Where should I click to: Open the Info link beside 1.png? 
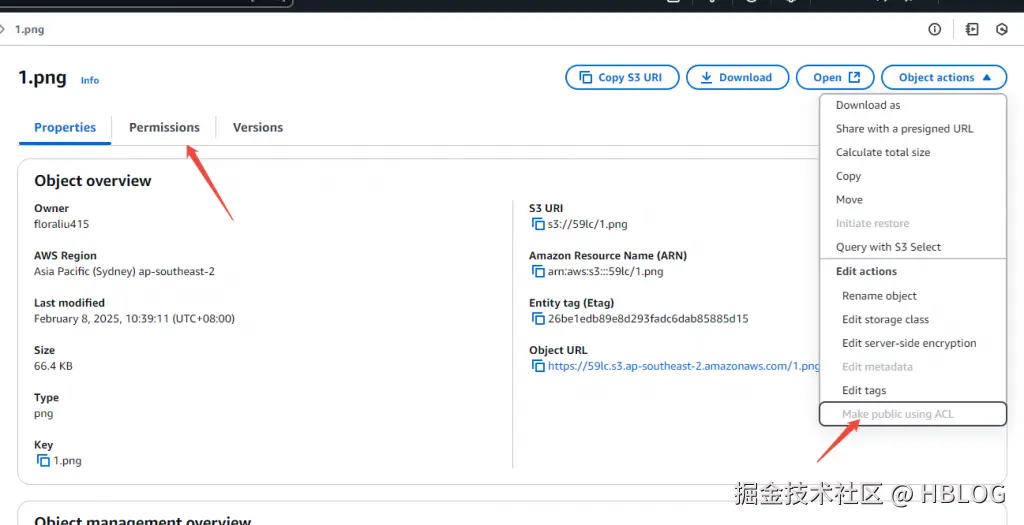[x=90, y=80]
